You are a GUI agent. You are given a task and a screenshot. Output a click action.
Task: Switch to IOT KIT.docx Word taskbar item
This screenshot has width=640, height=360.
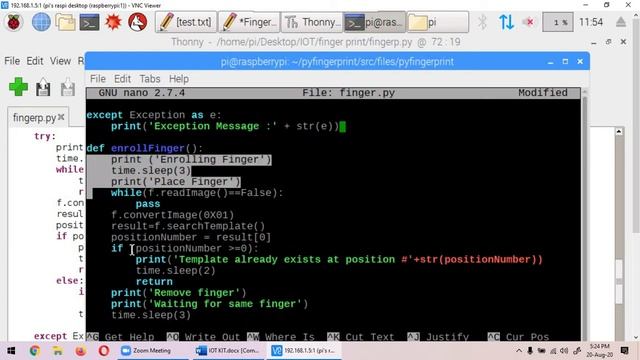click(227, 351)
